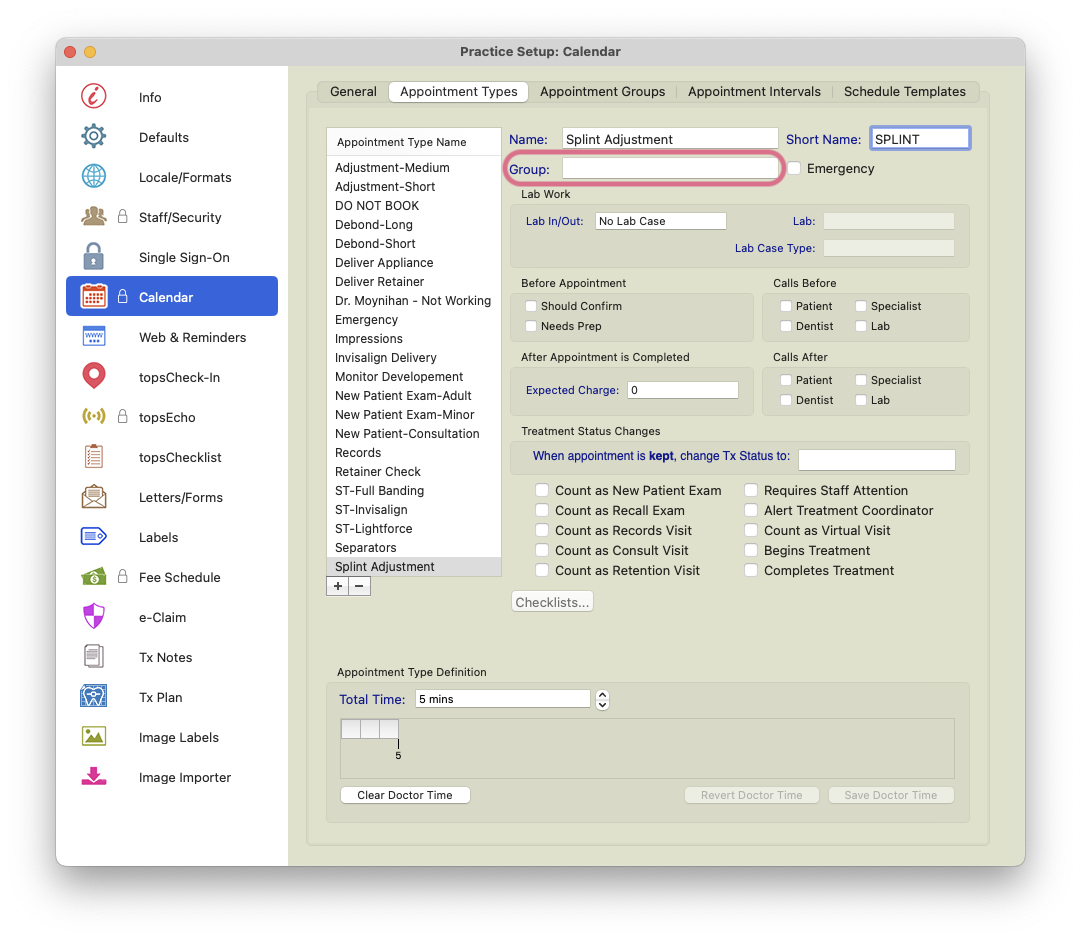Select Adjustment-Medium in the list
The height and width of the screenshot is (940, 1081).
[x=414, y=168]
